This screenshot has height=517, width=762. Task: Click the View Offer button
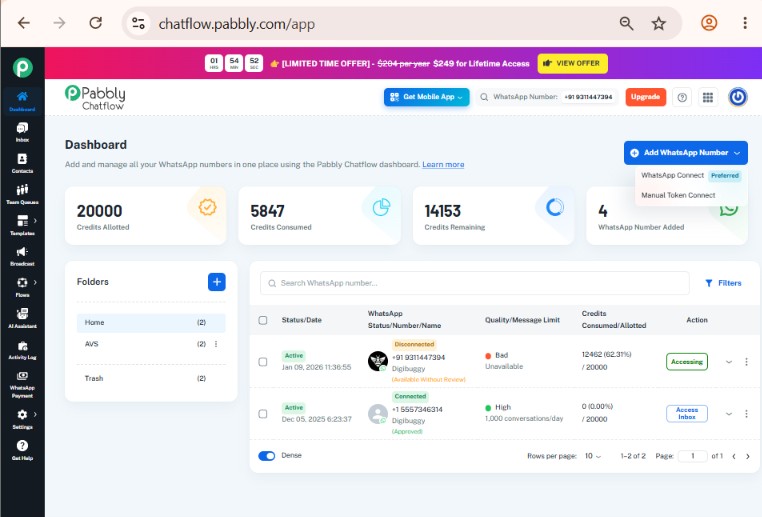click(x=572, y=63)
